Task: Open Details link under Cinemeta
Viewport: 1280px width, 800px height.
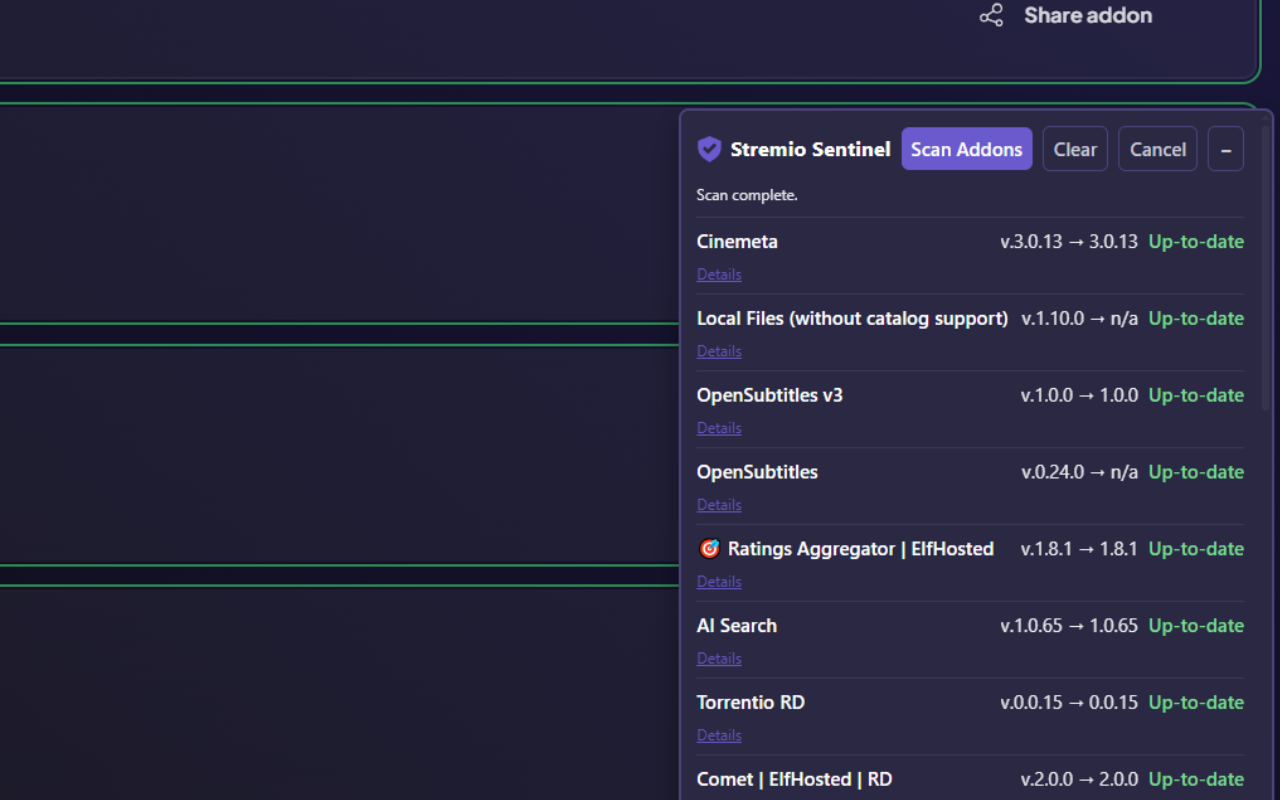Action: tap(719, 274)
